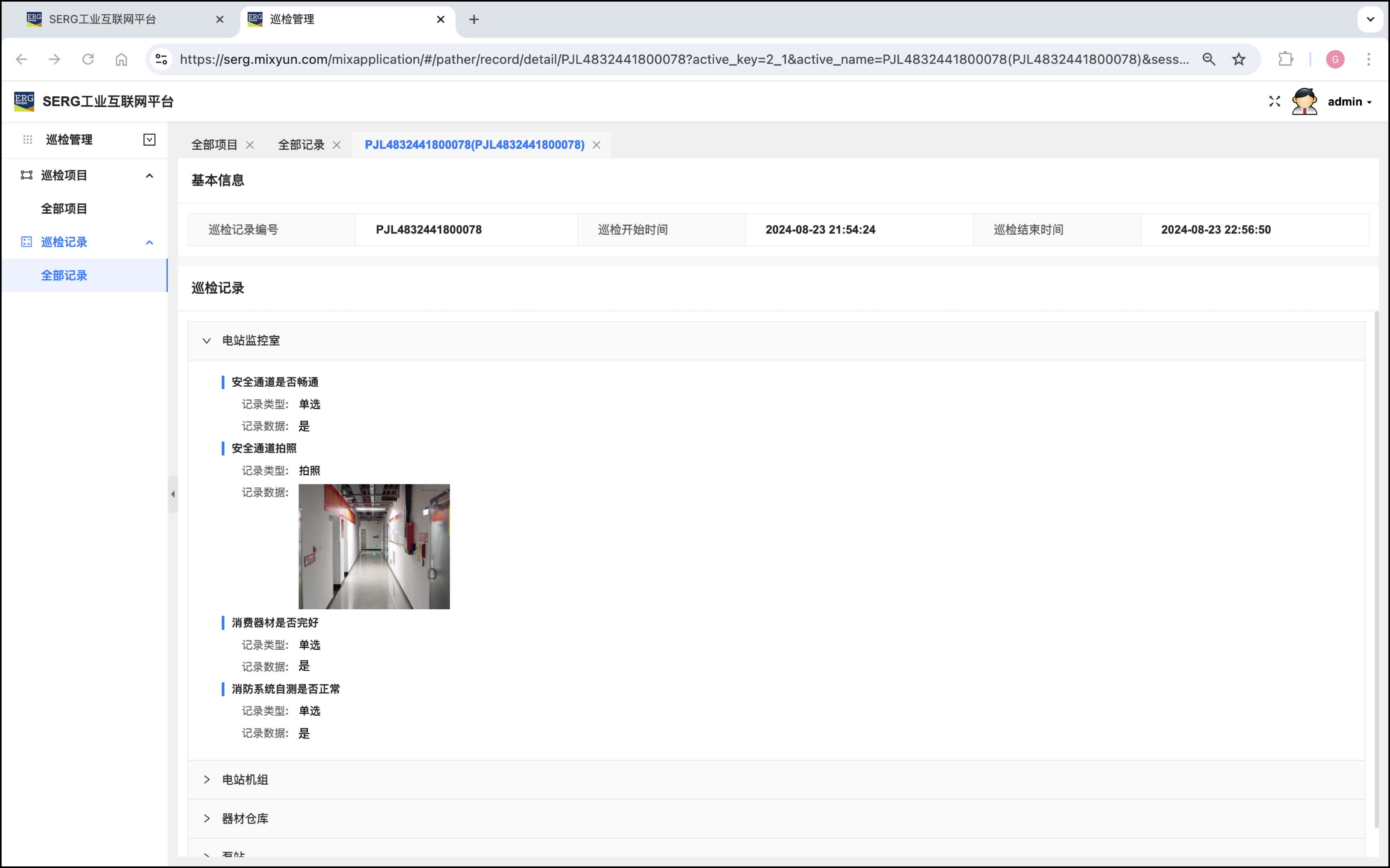Click the browser home icon
Image resolution: width=1390 pixels, height=868 pixels.
121,59
